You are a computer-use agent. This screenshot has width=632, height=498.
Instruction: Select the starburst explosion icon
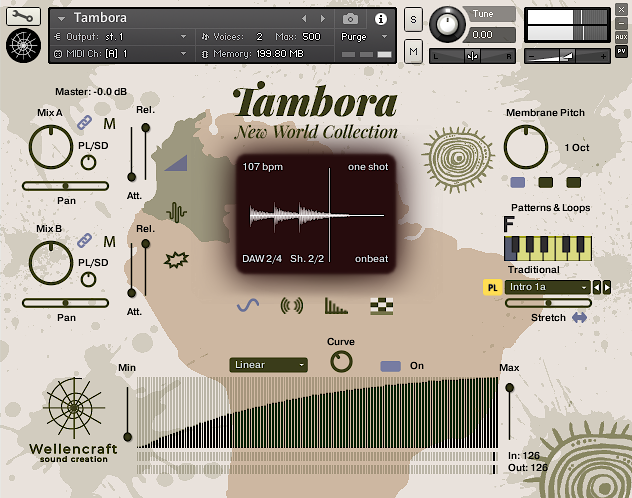click(176, 259)
